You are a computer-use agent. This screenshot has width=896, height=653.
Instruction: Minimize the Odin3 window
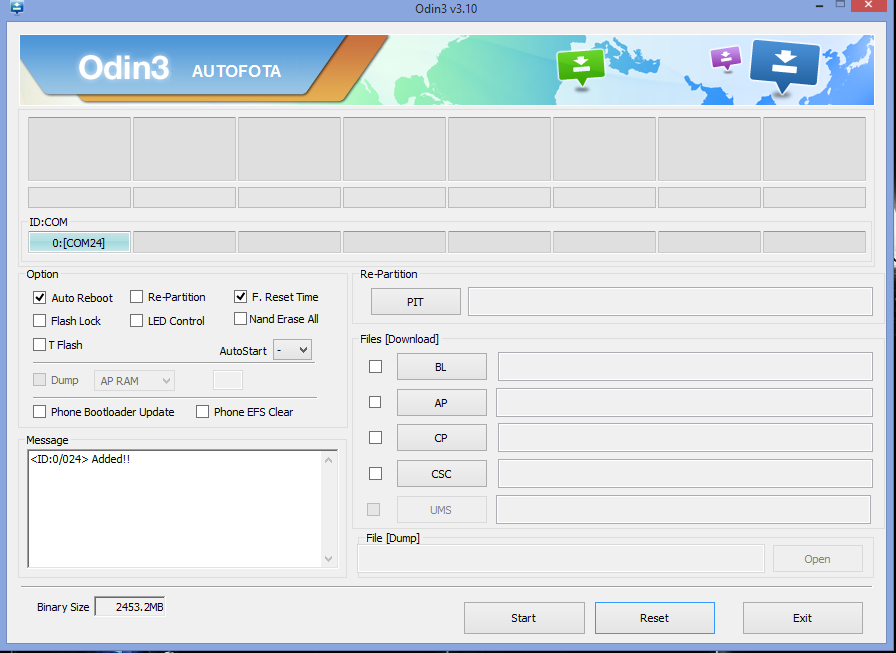(x=819, y=6)
